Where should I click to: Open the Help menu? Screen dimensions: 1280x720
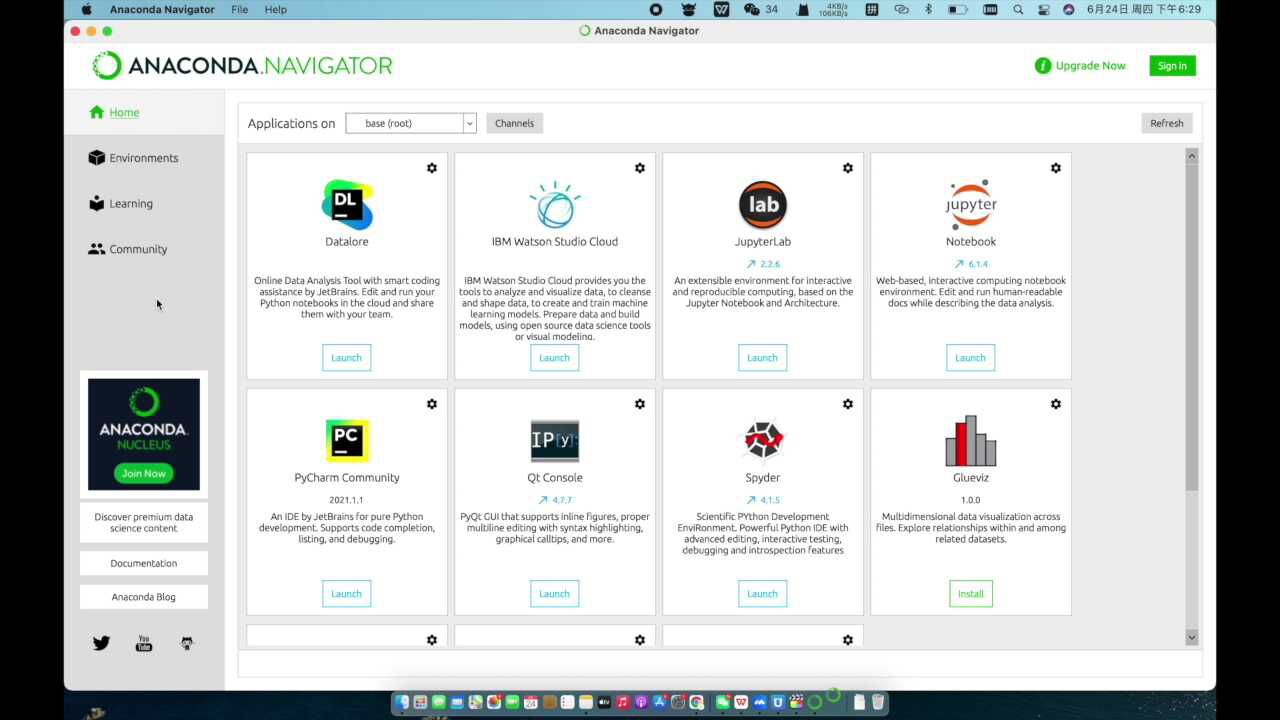pos(275,9)
